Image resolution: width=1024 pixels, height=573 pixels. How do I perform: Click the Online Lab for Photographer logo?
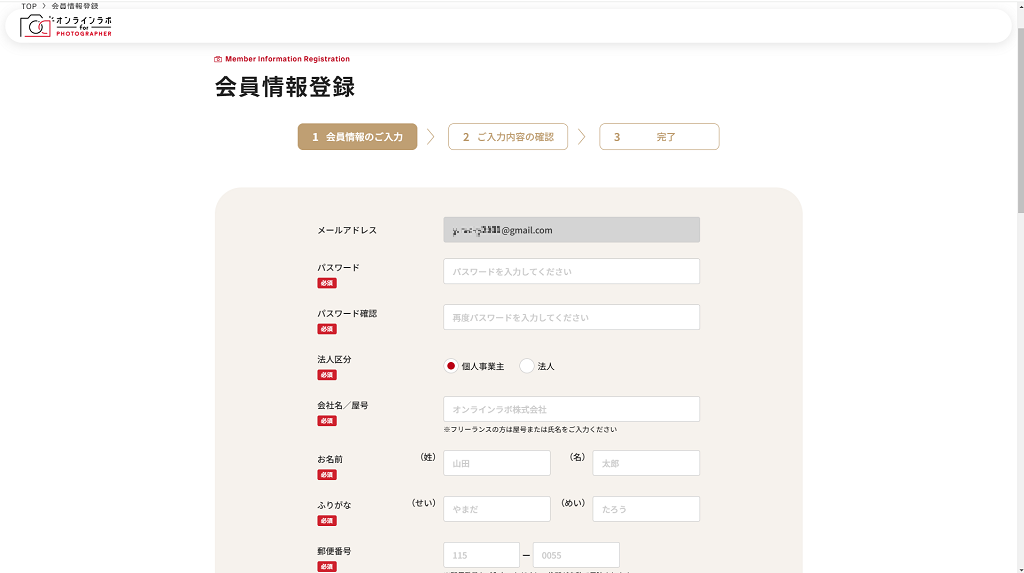[x=66, y=26]
